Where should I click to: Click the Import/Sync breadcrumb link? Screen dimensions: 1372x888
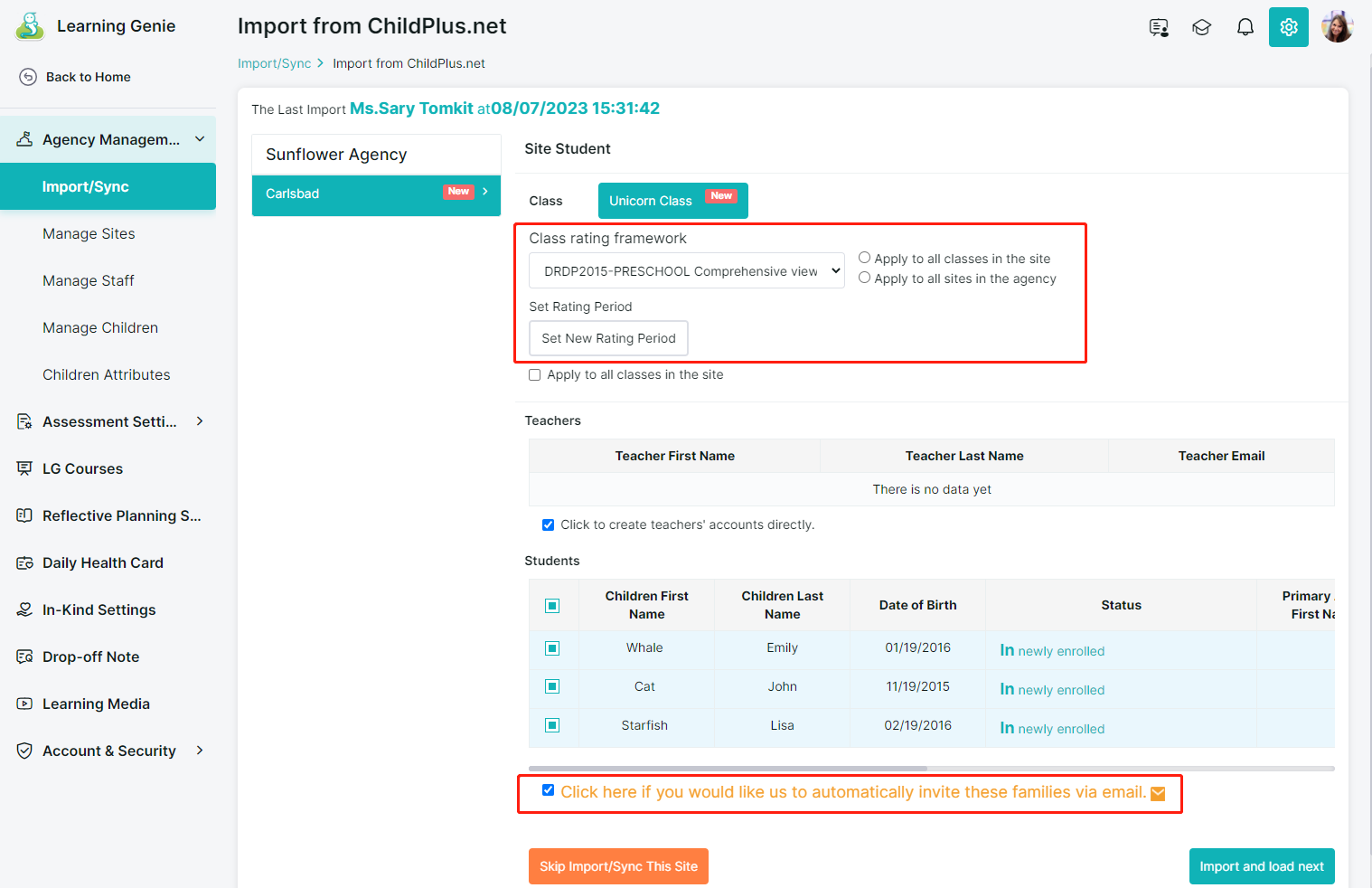pos(274,63)
